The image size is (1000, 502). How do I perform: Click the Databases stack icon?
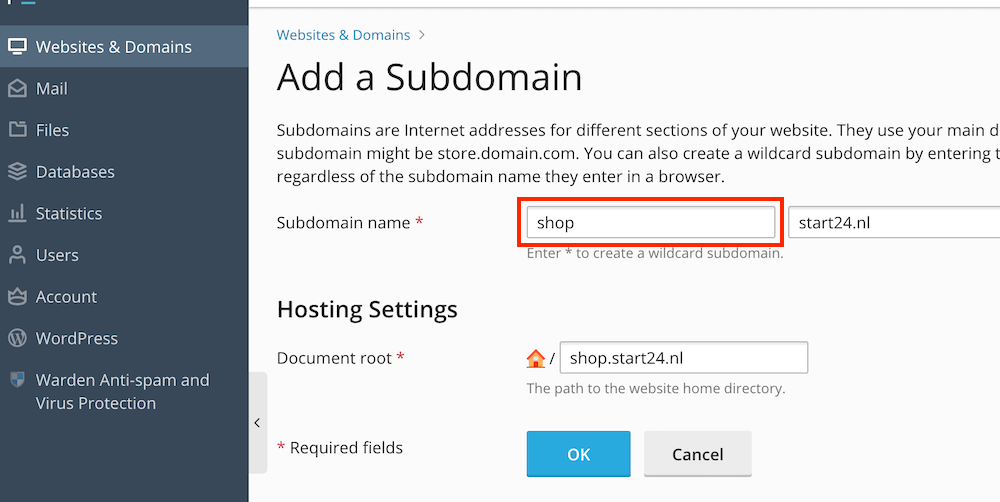(17, 172)
